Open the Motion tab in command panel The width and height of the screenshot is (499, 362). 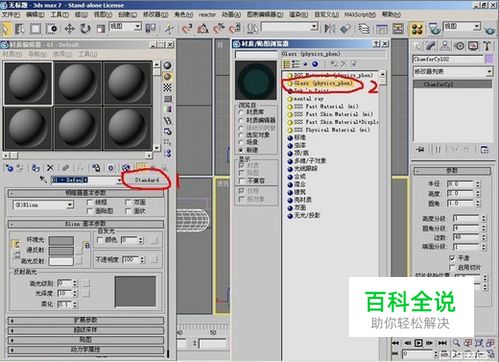click(460, 46)
